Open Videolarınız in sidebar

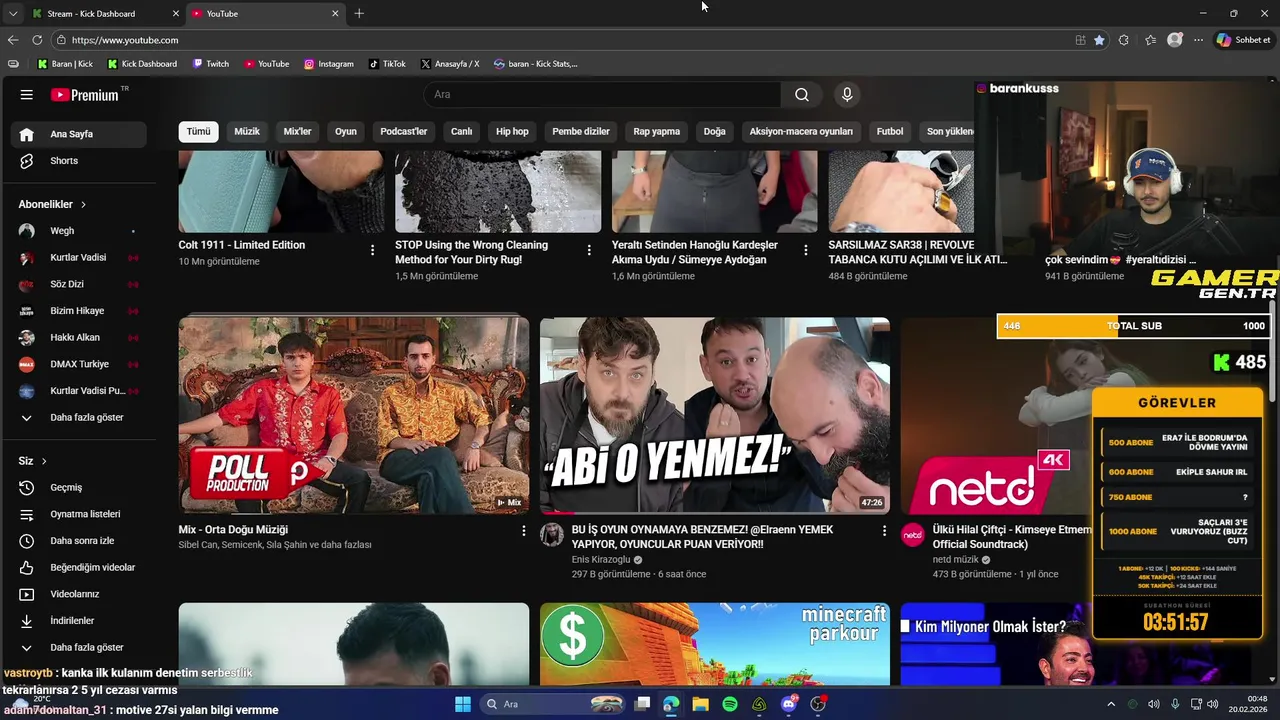79,594
